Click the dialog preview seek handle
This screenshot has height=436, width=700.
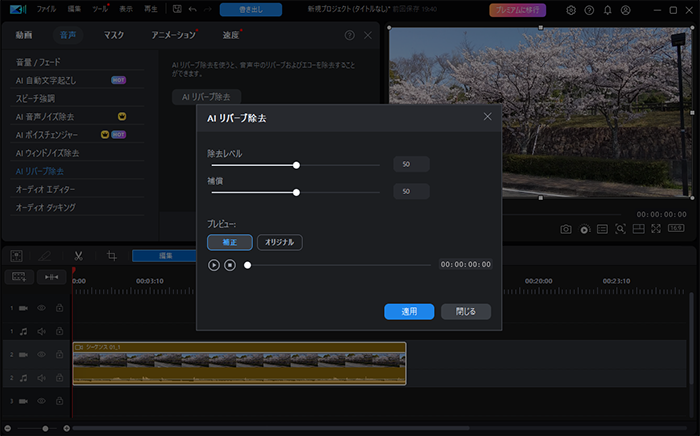[x=247, y=265]
